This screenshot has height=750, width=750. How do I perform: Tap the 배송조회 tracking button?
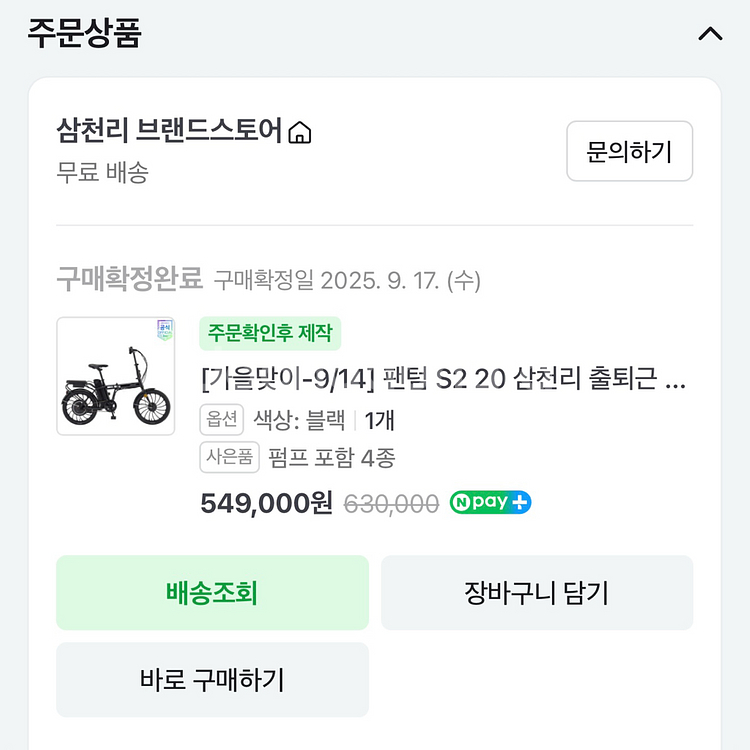(x=212, y=593)
